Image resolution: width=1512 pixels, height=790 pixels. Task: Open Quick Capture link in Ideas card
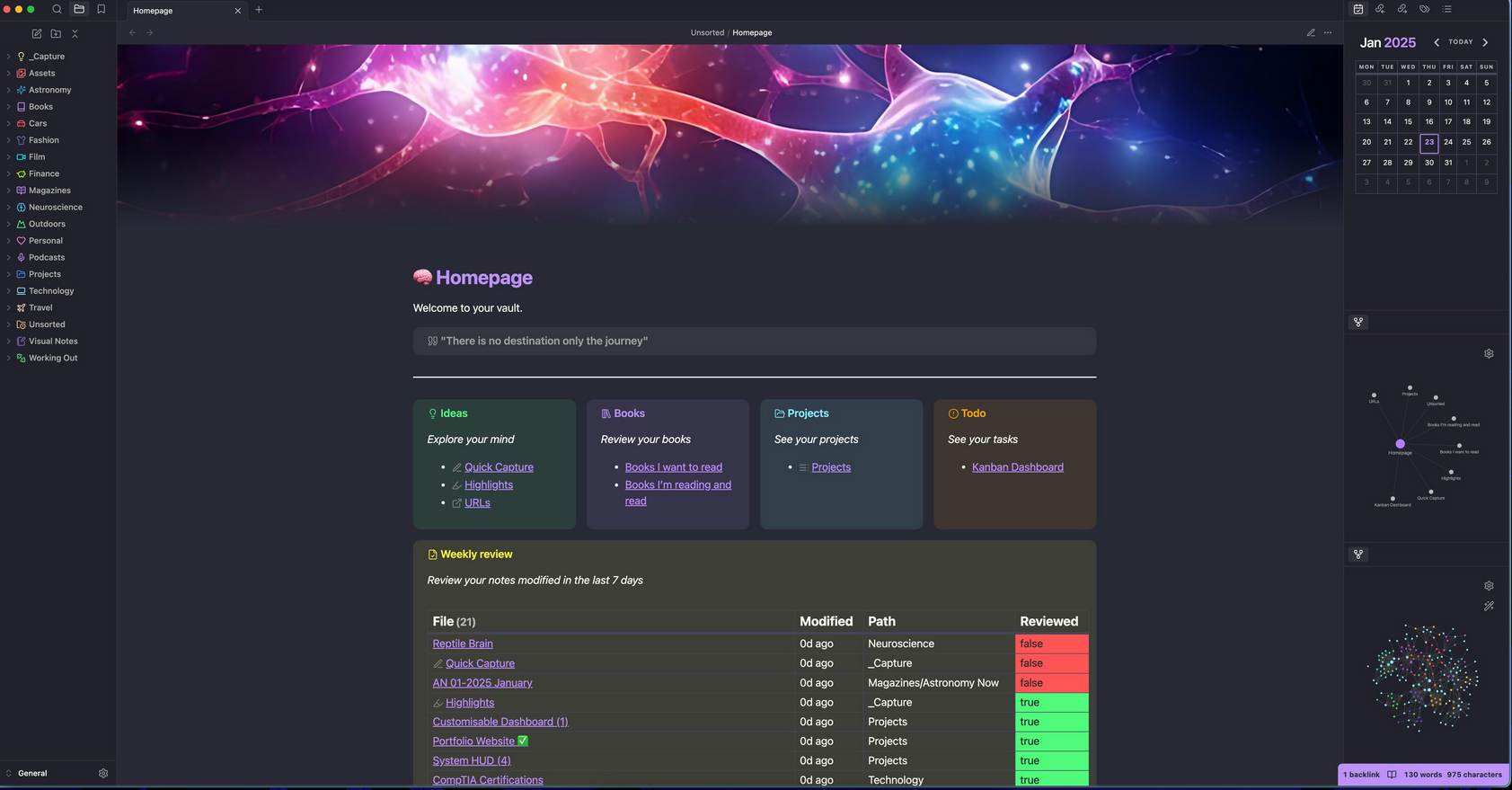click(499, 467)
